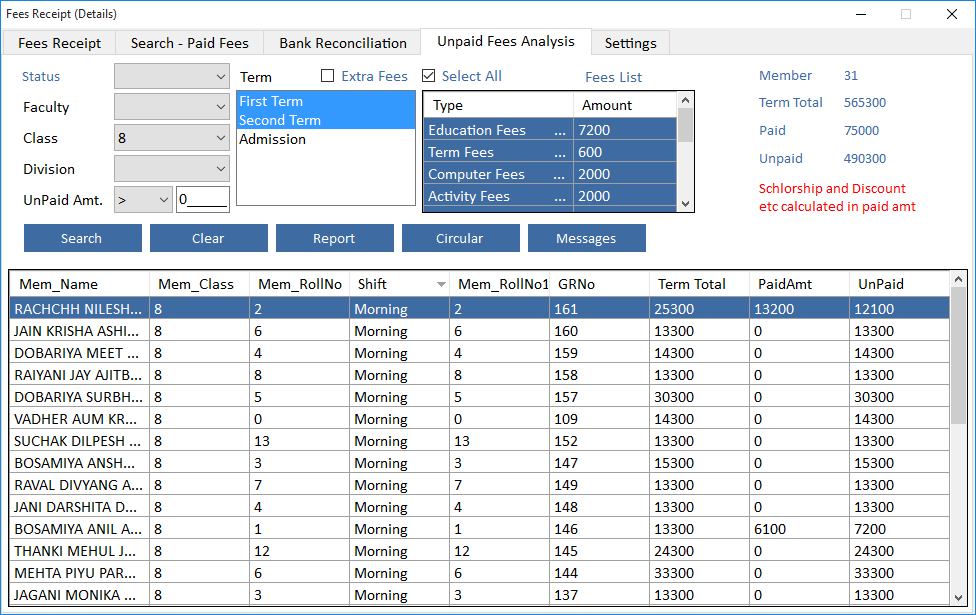Click GRNo 109 cell

599,419
